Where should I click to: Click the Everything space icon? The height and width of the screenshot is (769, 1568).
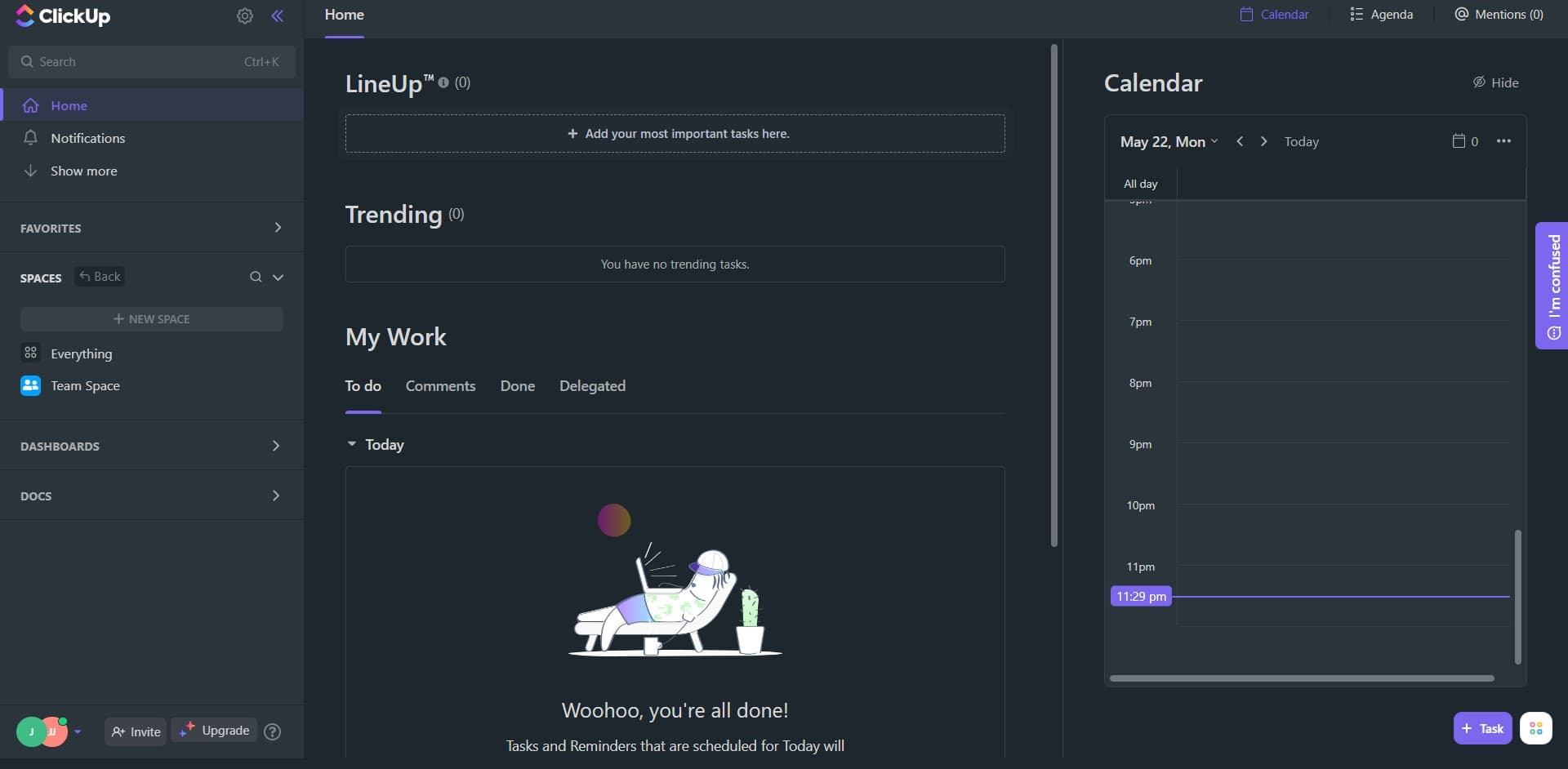(x=30, y=353)
